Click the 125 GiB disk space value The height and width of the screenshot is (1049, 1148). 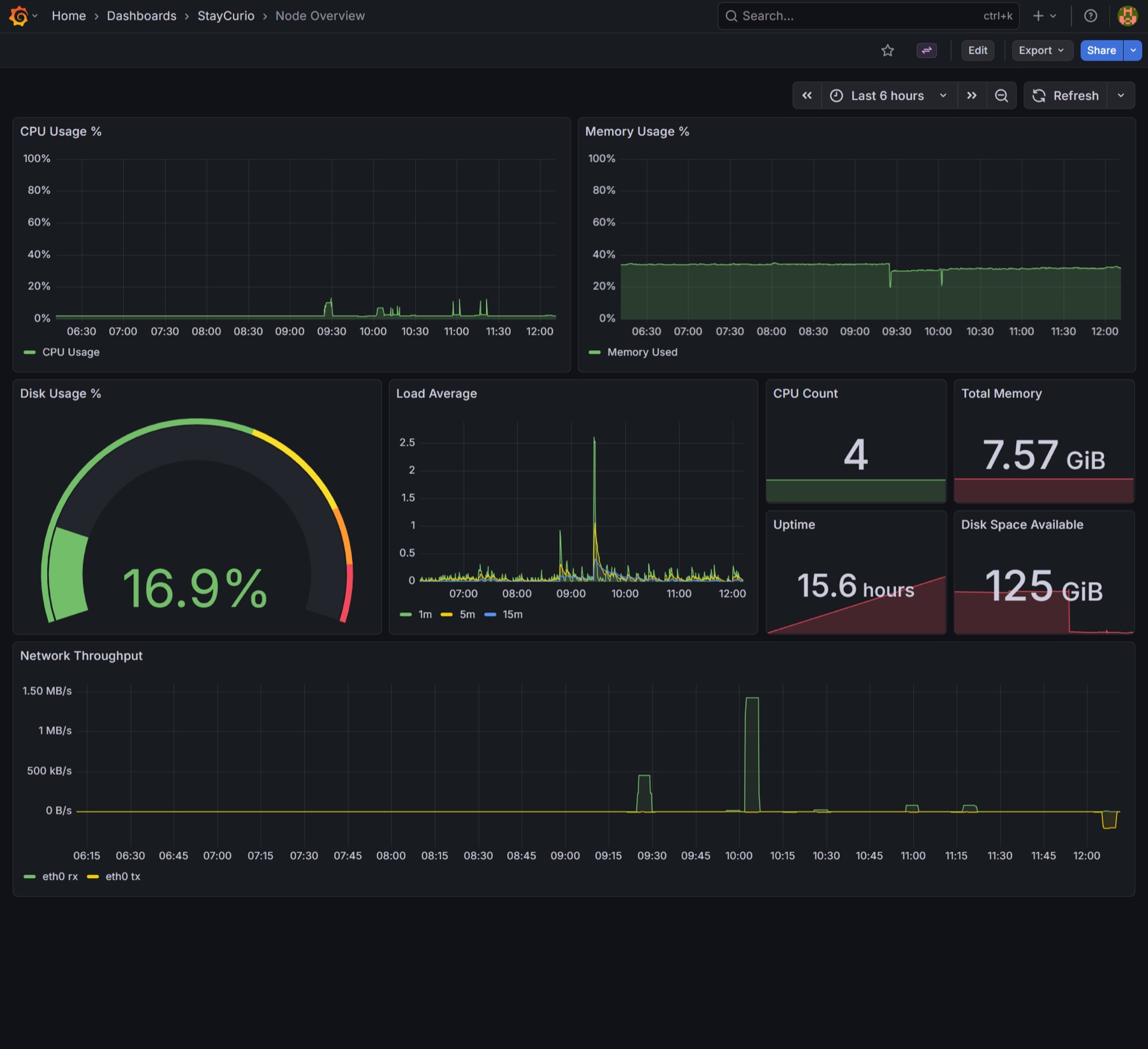pos(1044,585)
